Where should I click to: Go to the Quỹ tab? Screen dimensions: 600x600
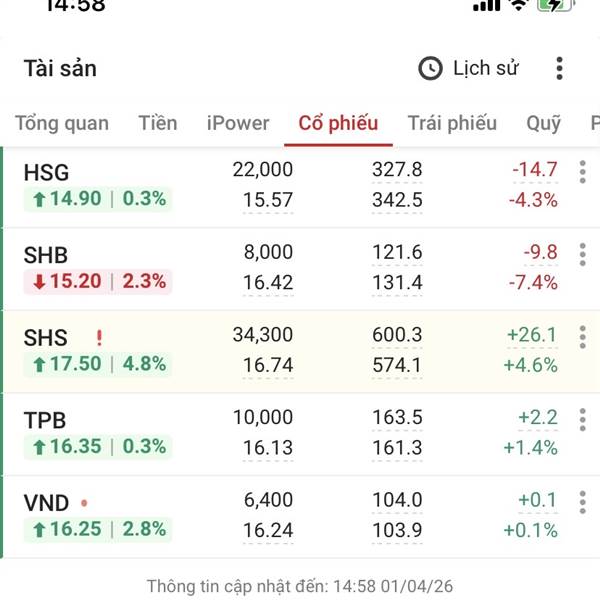(543, 123)
